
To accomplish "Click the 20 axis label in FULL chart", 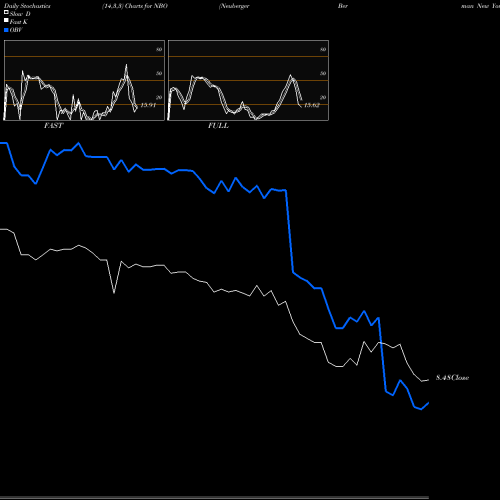I will point(323,97).
